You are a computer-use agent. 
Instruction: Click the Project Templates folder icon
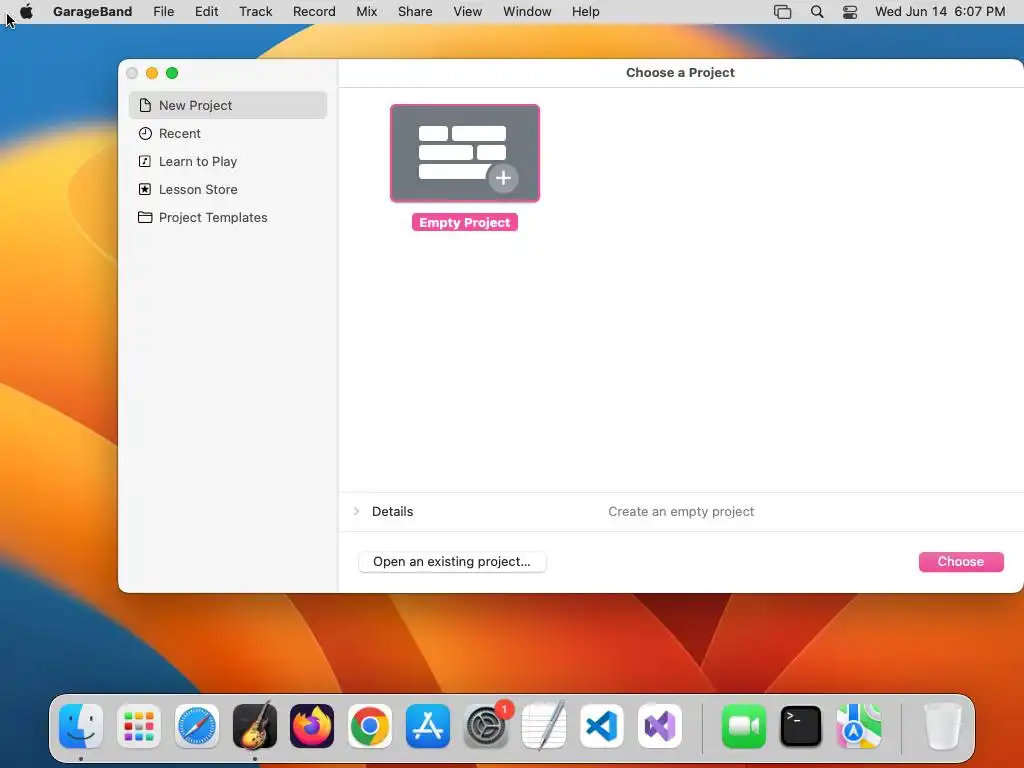pos(145,217)
